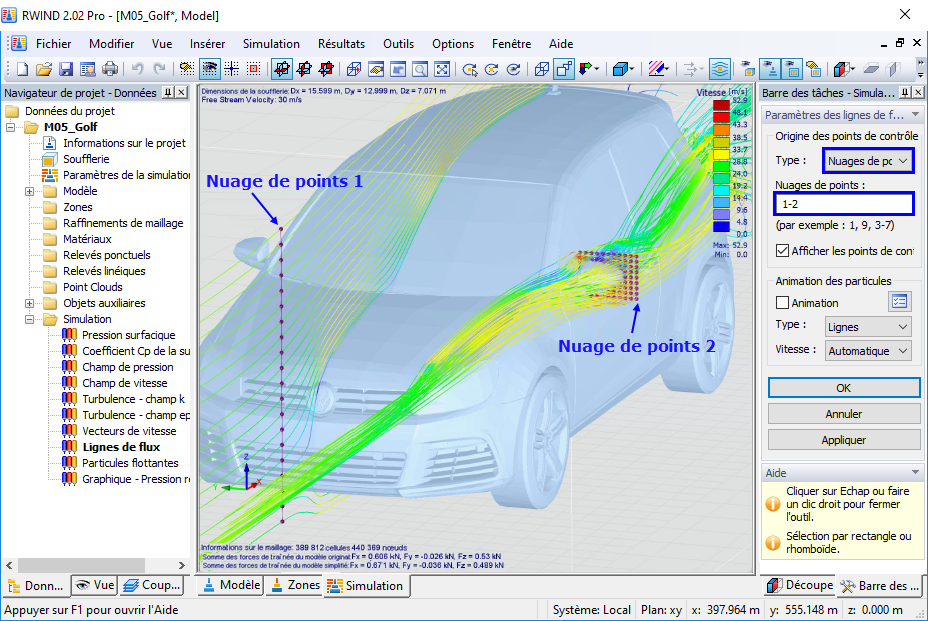The width and height of the screenshot is (928, 621).
Task: Click the navigator horizontal scrollbar right arrow
Action: point(182,565)
